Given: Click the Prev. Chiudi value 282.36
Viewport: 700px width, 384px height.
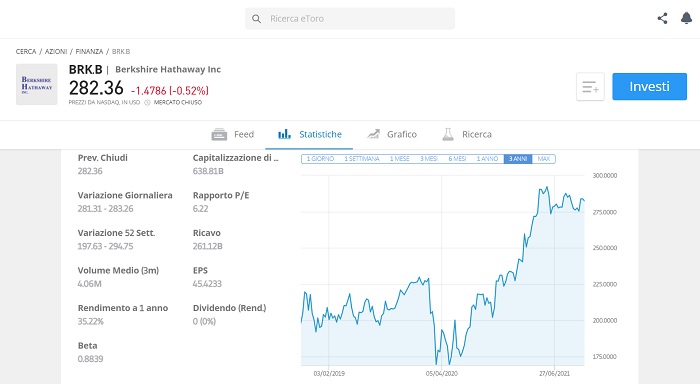Looking at the screenshot, I should click(90, 171).
